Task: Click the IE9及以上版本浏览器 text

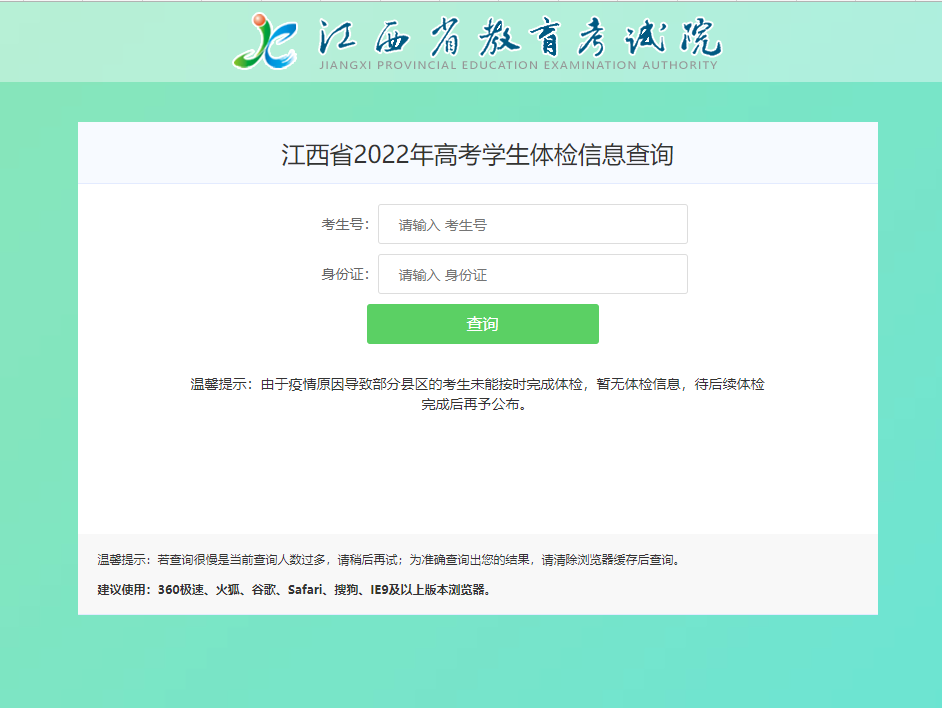Action: pos(430,590)
